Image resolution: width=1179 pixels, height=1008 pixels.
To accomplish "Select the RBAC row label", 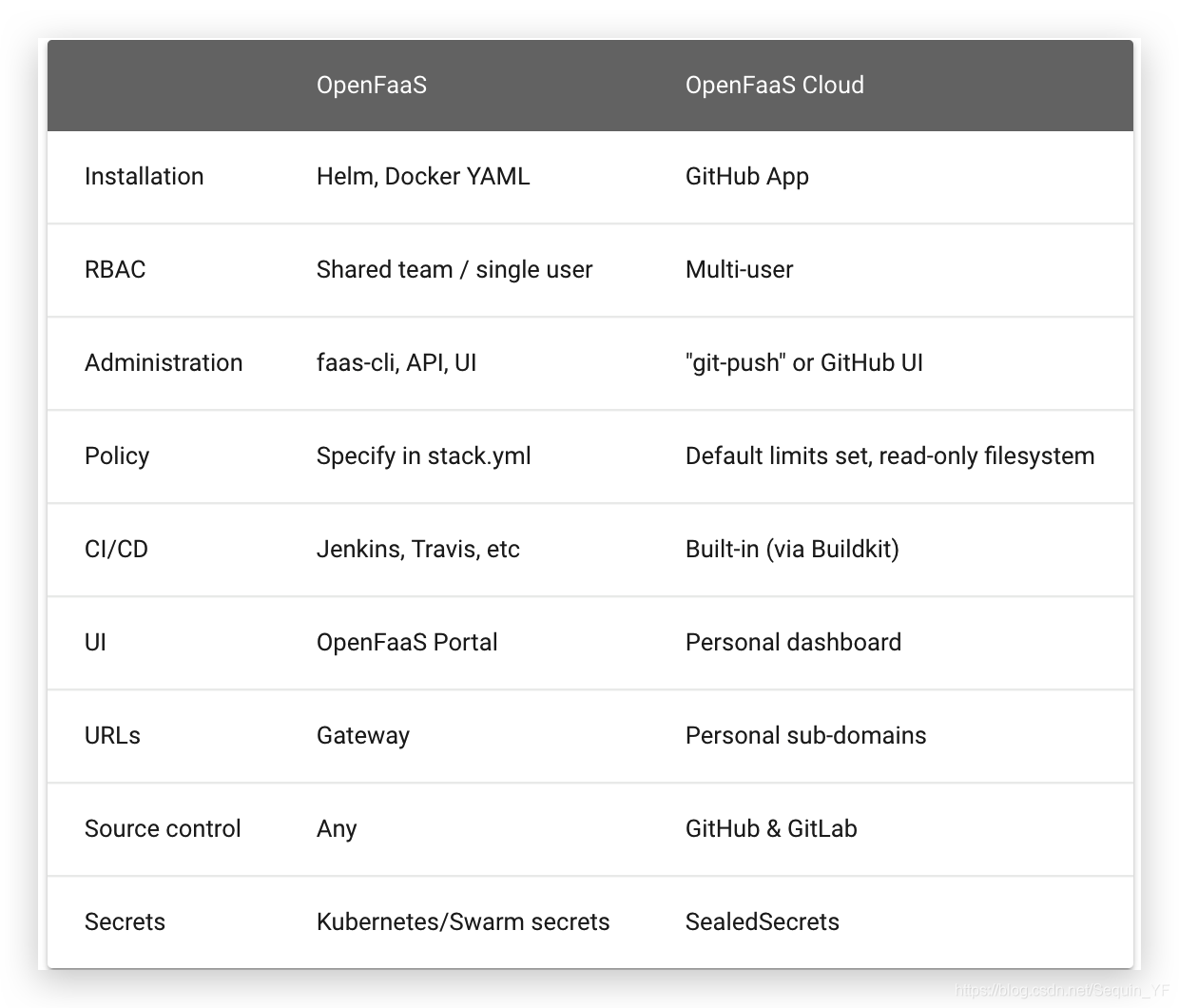I will point(115,269).
